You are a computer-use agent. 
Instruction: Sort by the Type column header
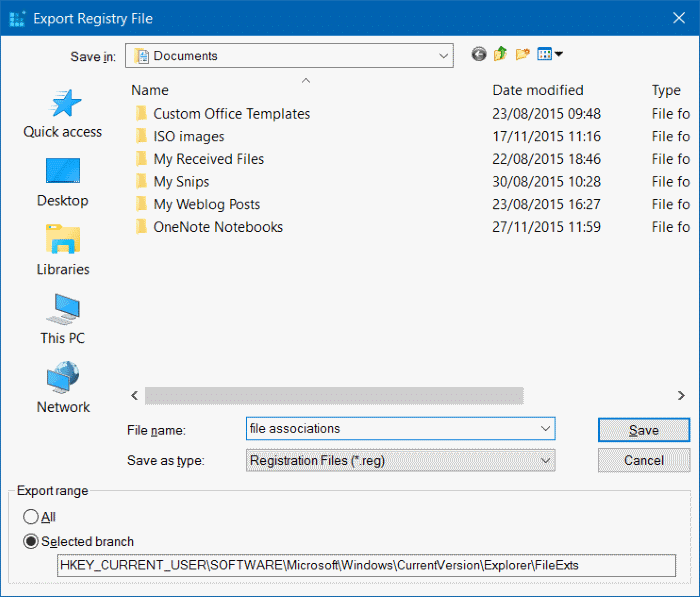666,90
